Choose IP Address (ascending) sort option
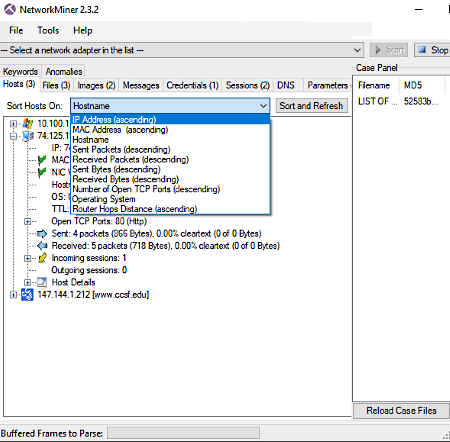Image resolution: width=450 pixels, height=442 pixels. tap(170, 119)
